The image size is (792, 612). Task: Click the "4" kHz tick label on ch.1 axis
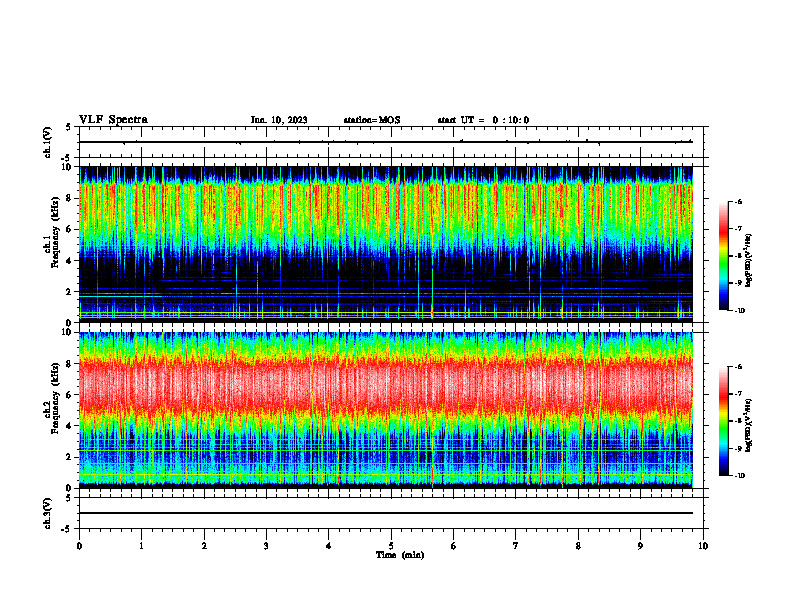70,261
